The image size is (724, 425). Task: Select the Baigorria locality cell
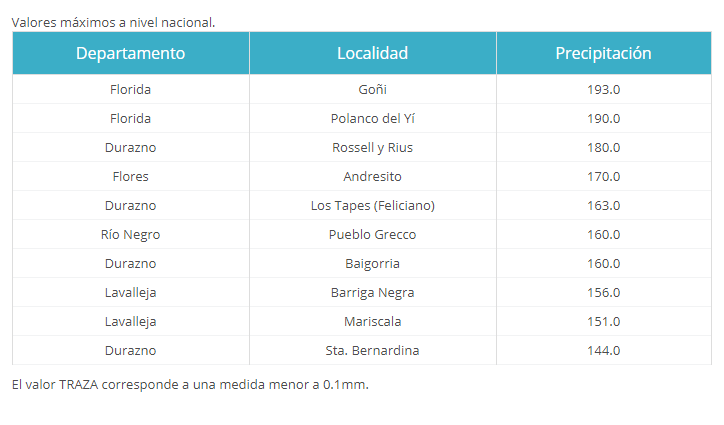click(x=373, y=263)
